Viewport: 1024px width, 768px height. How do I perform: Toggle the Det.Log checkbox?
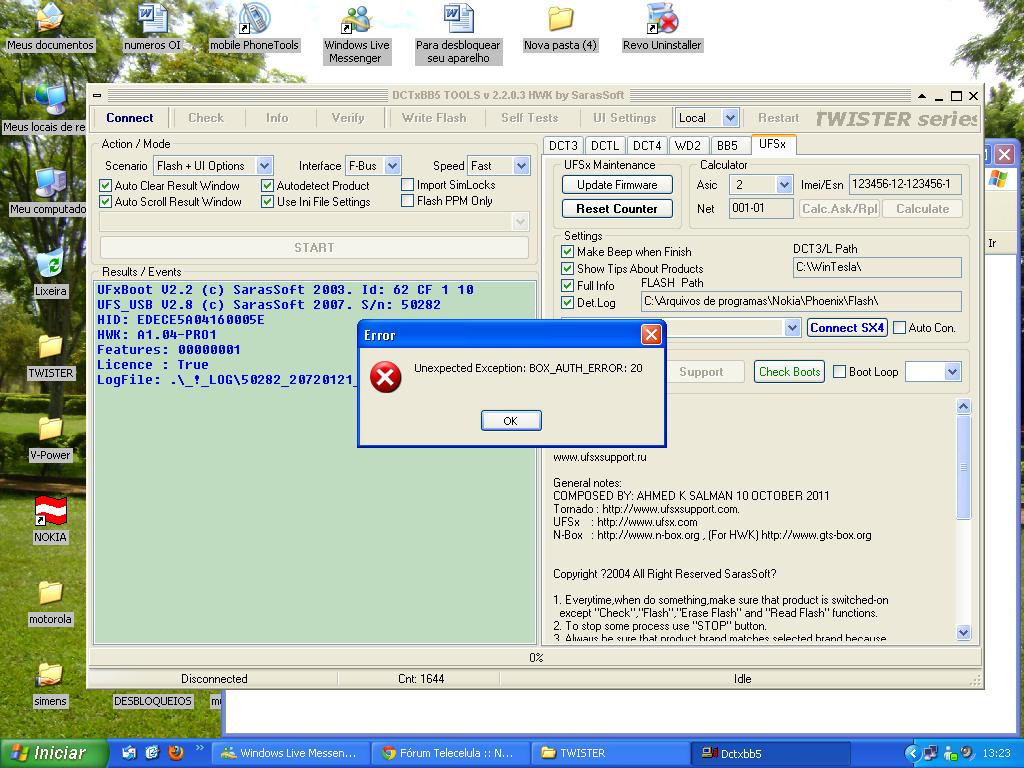tap(568, 302)
